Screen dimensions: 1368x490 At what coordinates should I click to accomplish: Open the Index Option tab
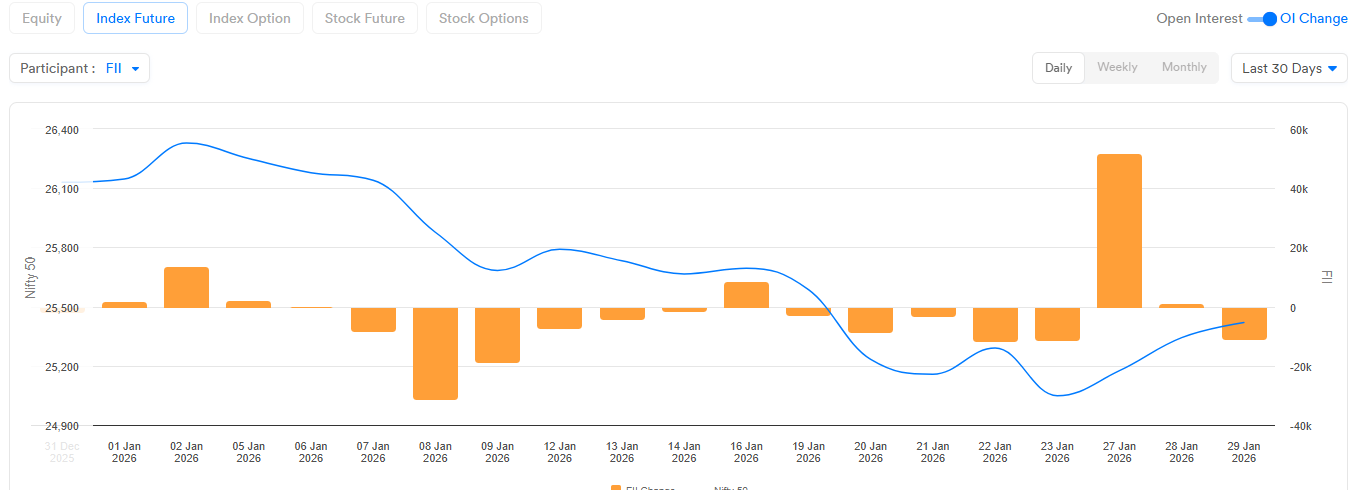pos(249,18)
